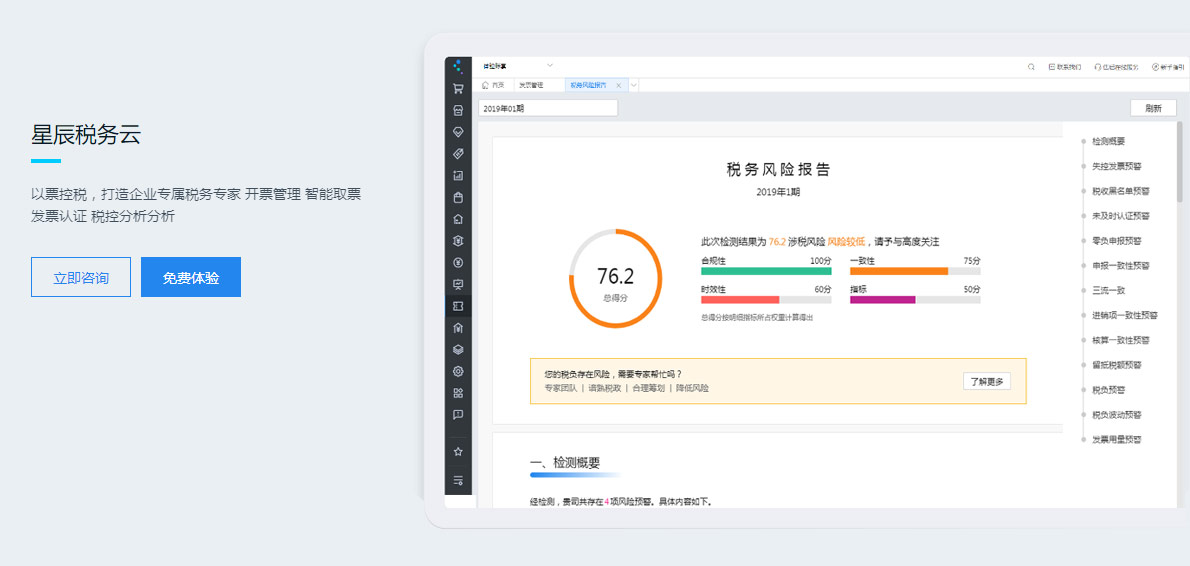
Task: Open the shopping cart sidebar icon
Action: tap(458, 88)
